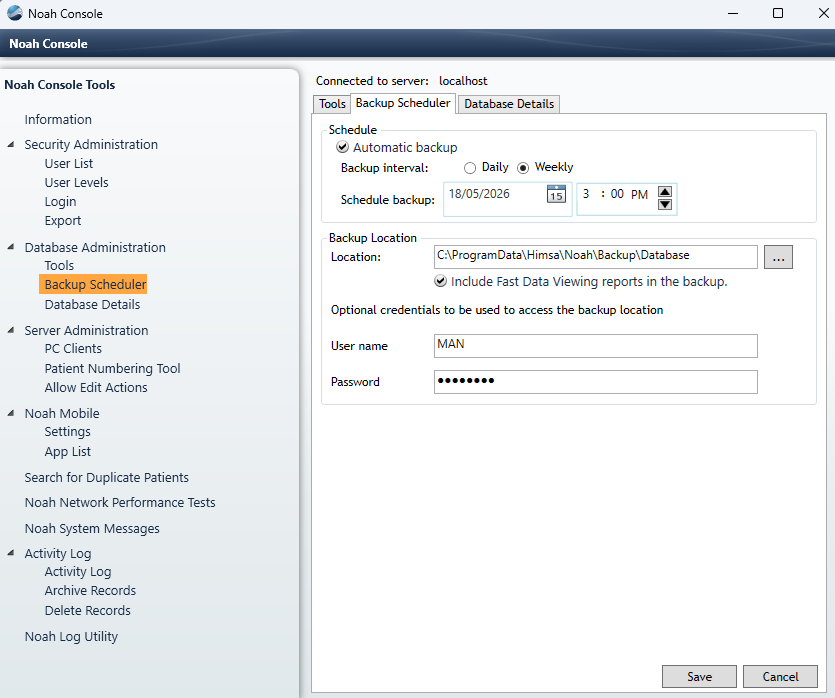The width and height of the screenshot is (835, 698).
Task: Click the Noah Mobile heading
Action: pos(62,413)
